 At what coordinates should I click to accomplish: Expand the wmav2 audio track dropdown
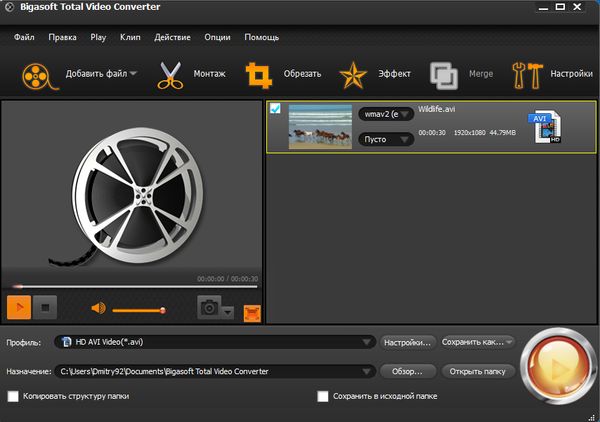(386, 114)
